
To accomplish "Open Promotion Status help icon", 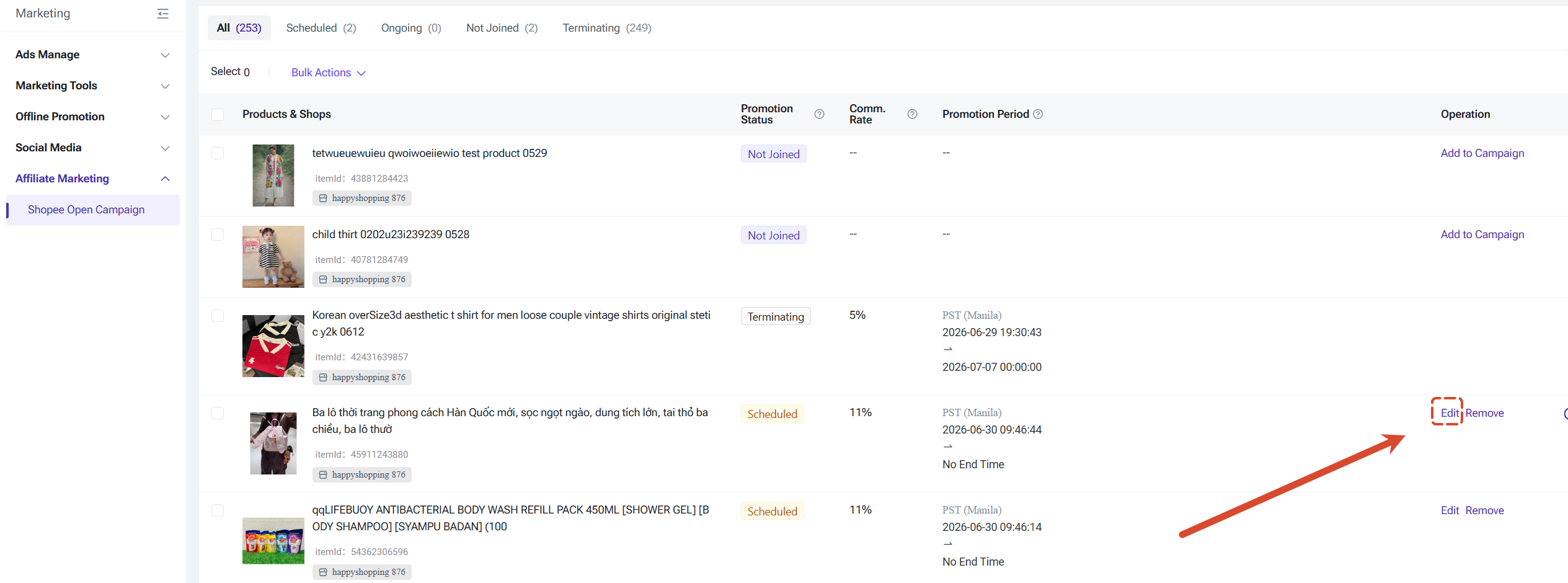I will click(819, 114).
